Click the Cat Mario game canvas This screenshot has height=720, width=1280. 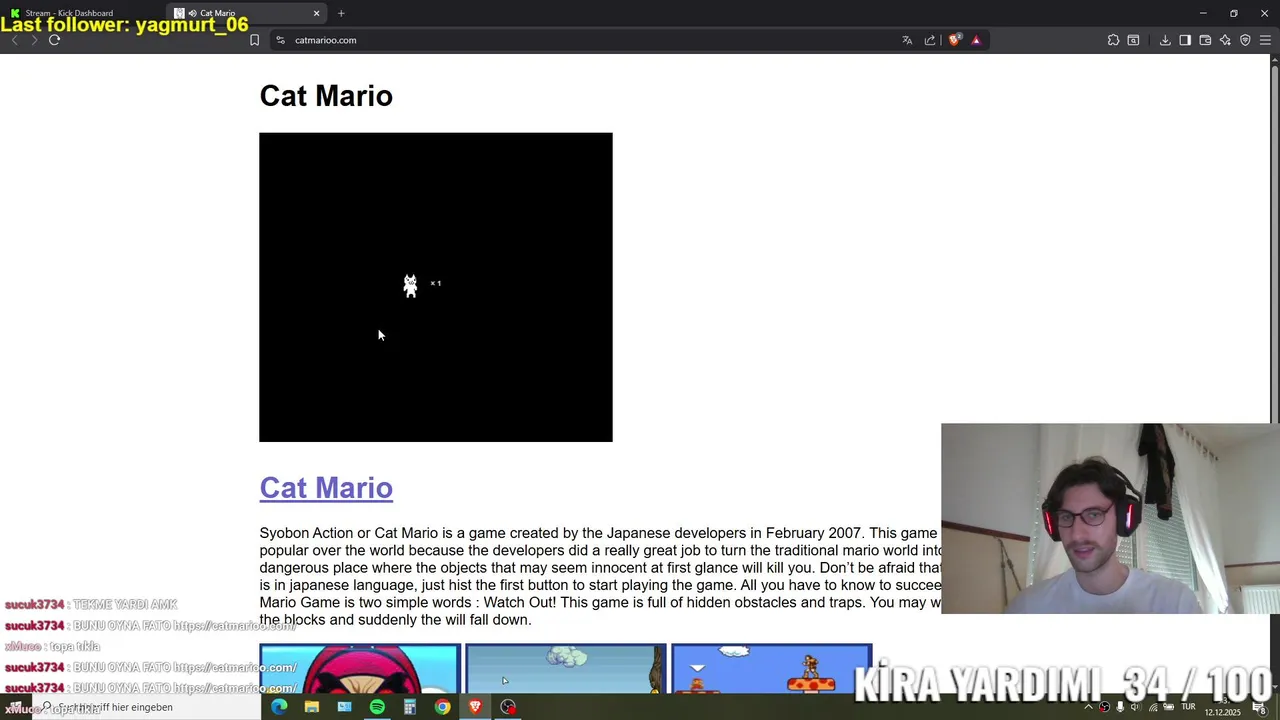[x=436, y=287]
